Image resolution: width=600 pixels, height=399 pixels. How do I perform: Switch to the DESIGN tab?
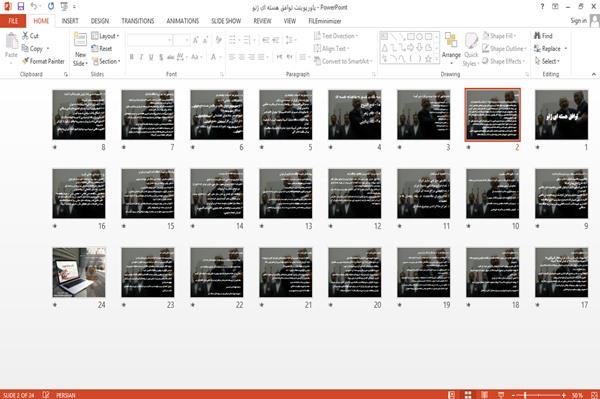point(100,21)
